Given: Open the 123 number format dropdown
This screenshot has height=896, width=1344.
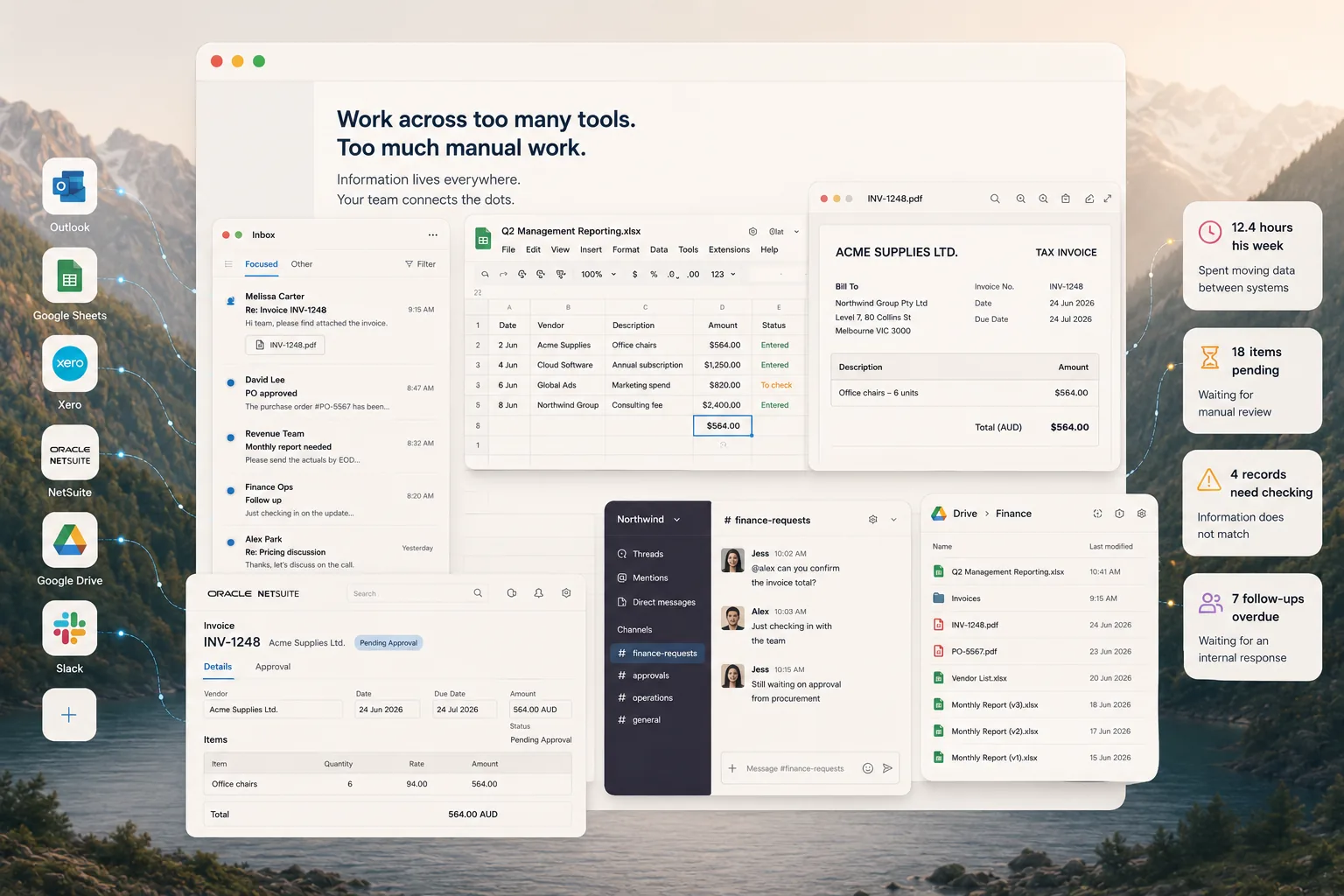Looking at the screenshot, I should [x=723, y=274].
